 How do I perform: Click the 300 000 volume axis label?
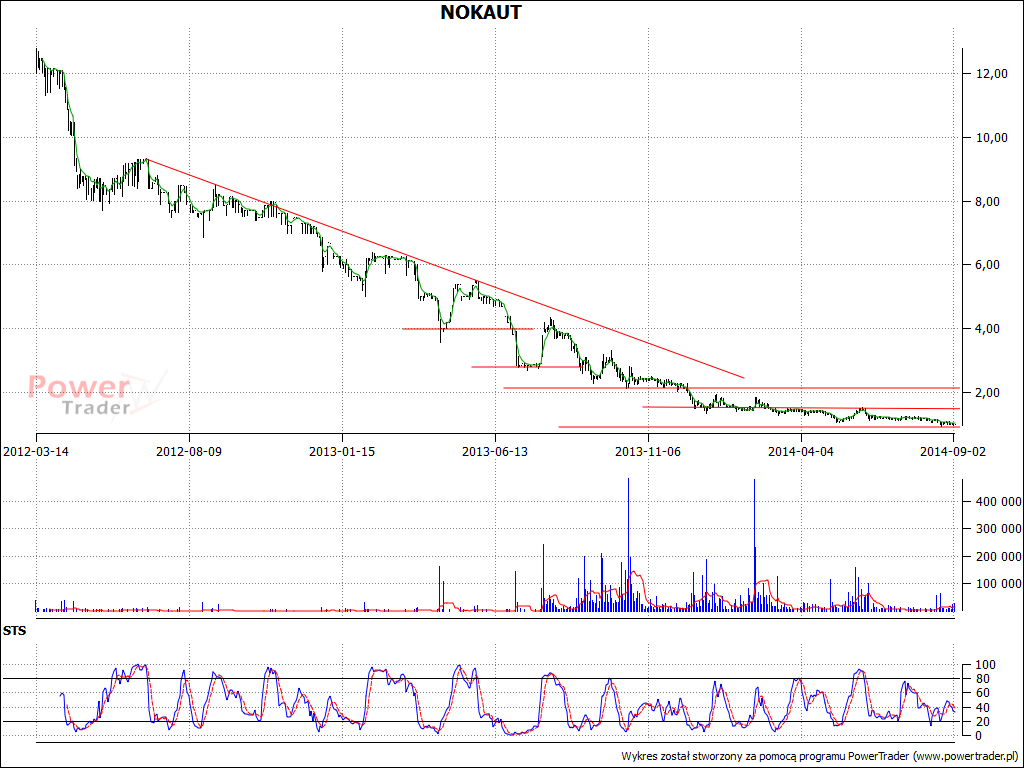coord(999,529)
